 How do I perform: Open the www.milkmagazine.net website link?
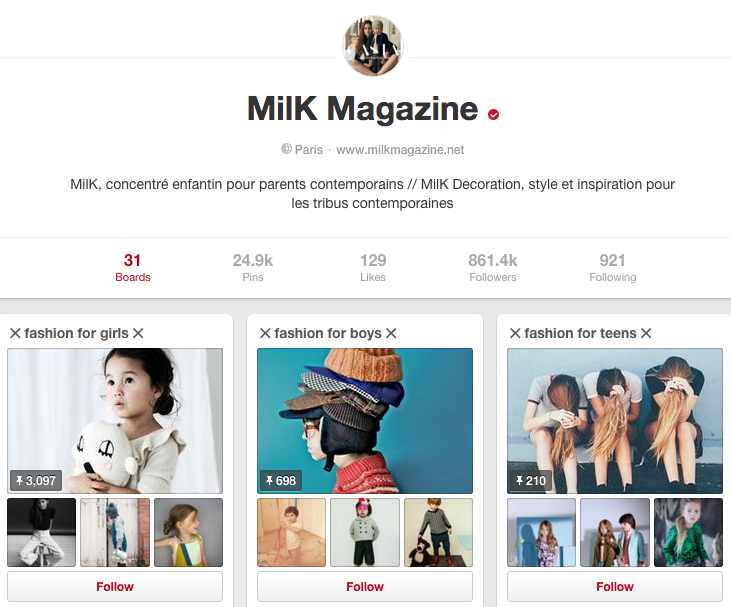tap(400, 150)
